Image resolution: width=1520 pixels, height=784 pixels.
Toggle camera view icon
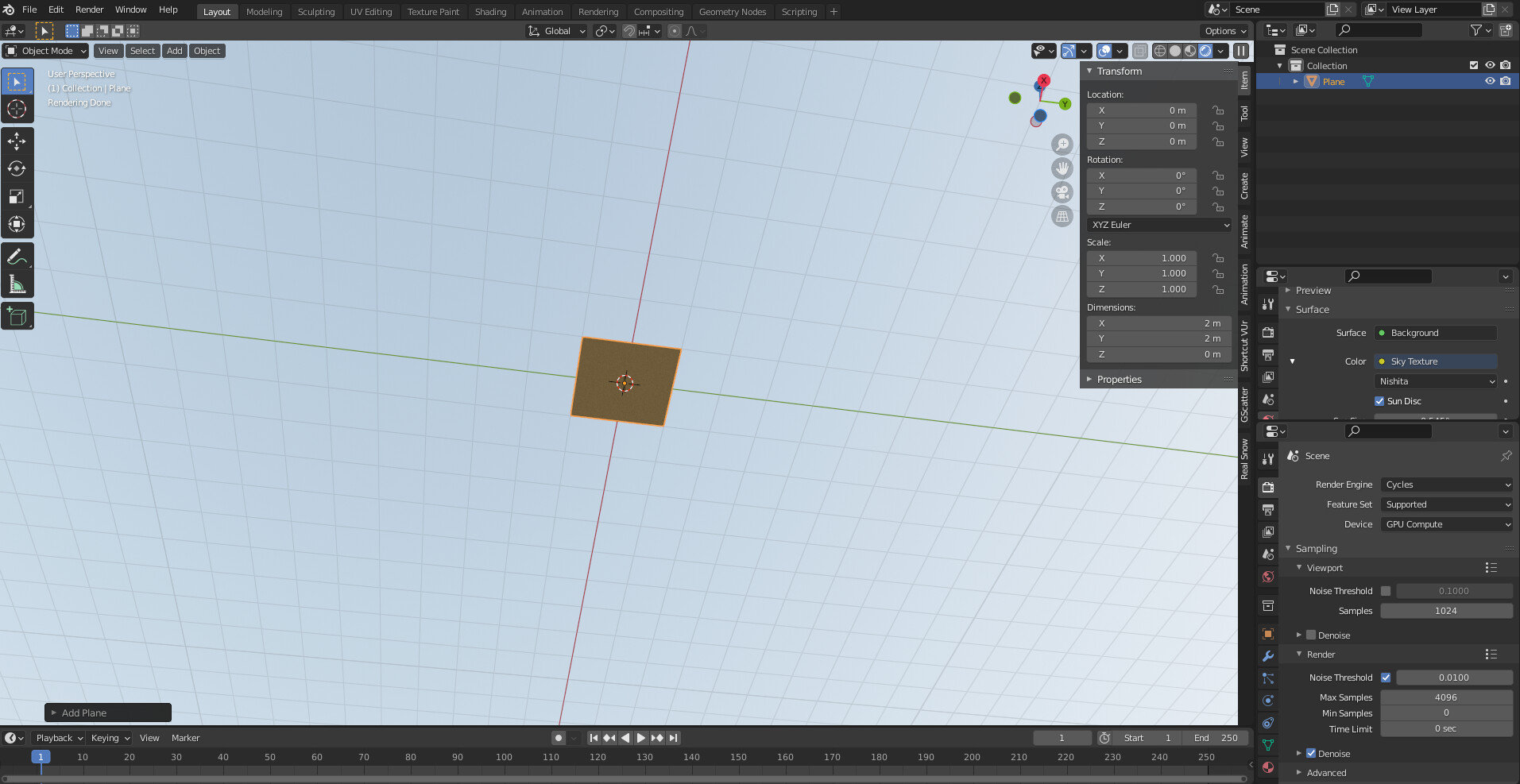coord(1062,192)
